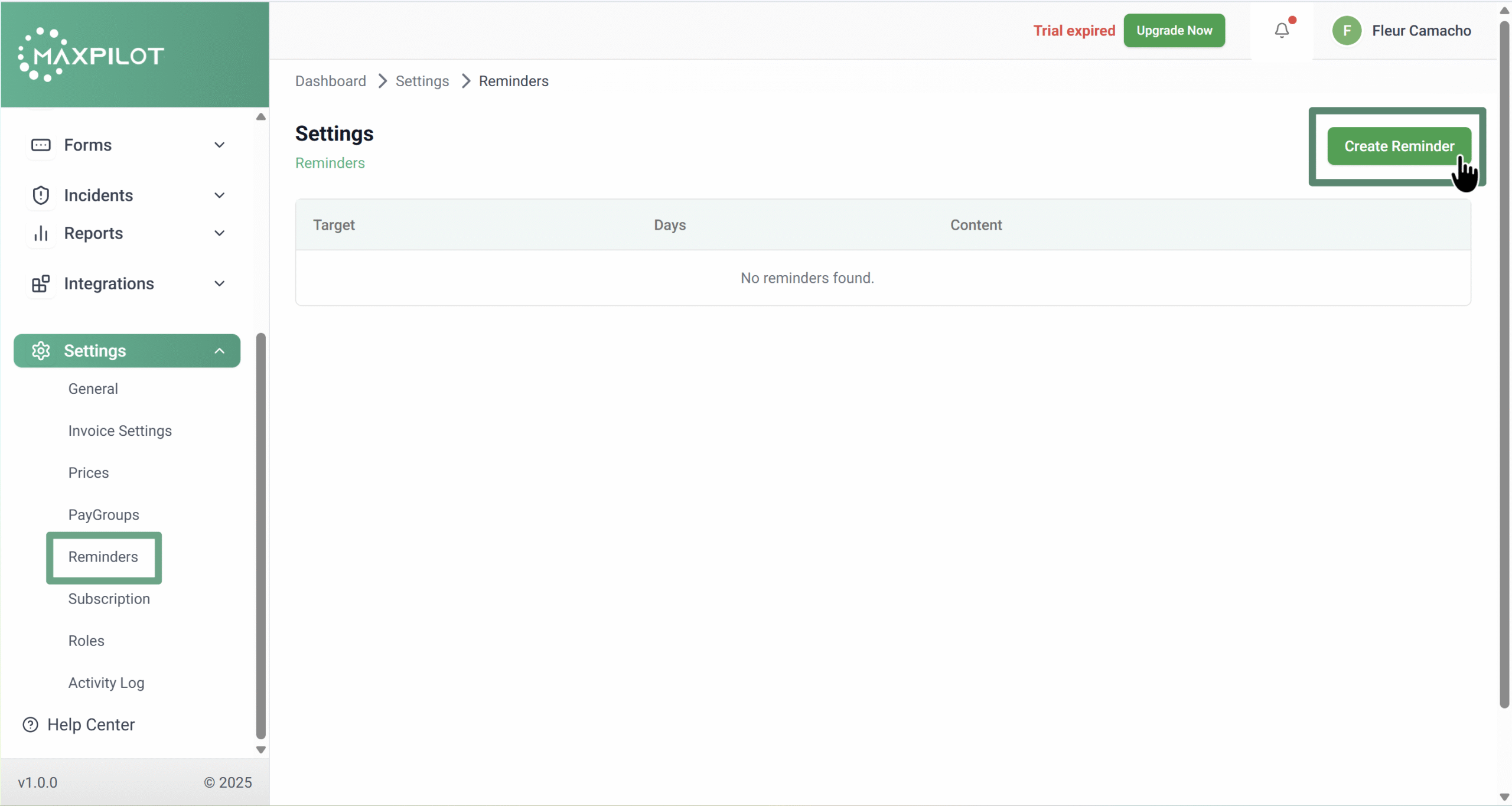
Task: Click the Integrations blocks icon
Action: [41, 284]
